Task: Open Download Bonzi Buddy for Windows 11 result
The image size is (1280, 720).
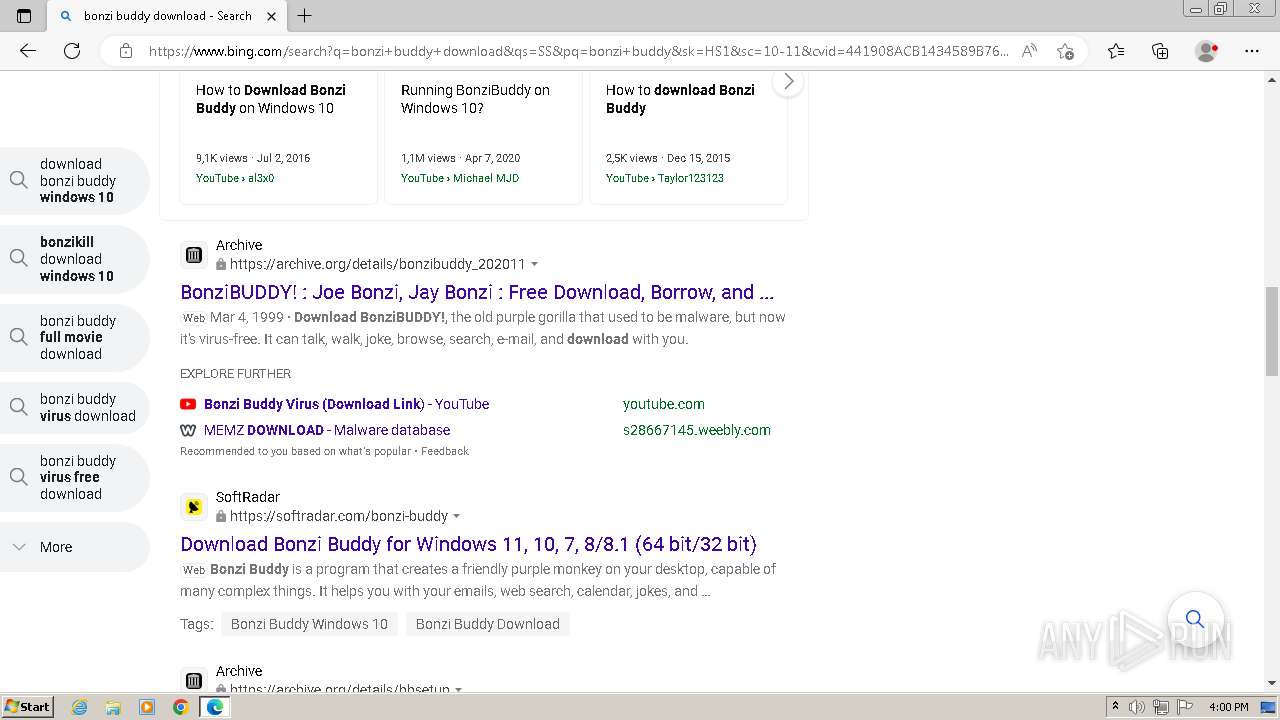Action: click(x=468, y=544)
